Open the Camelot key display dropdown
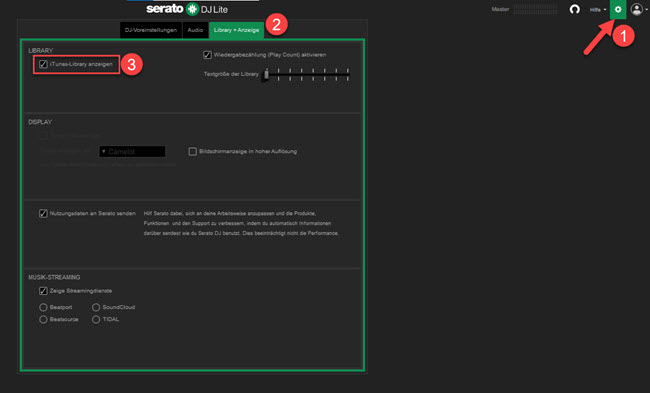Image resolution: width=650 pixels, height=393 pixels. coord(132,152)
